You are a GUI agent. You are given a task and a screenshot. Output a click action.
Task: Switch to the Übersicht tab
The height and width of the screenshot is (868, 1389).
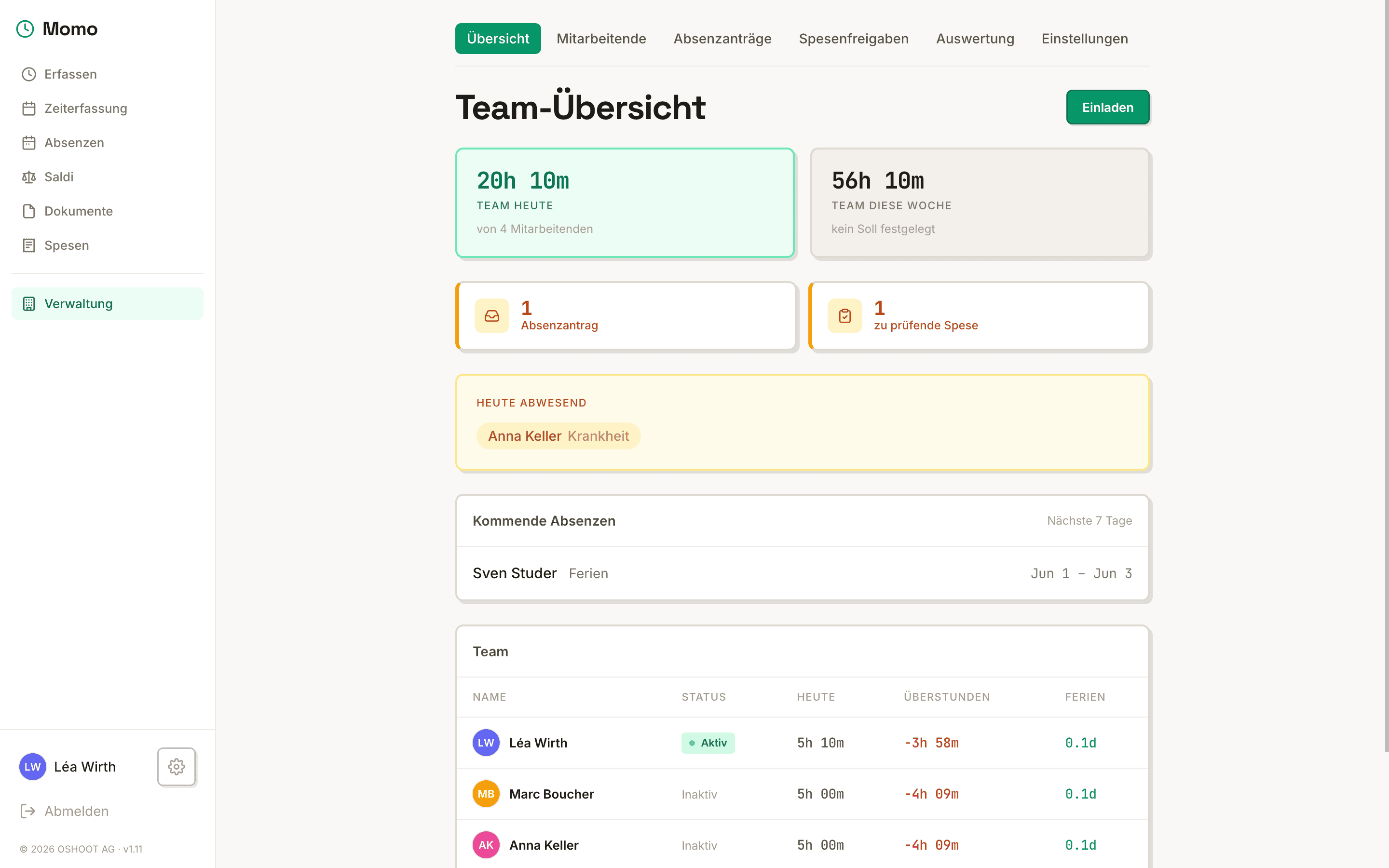[x=498, y=39]
